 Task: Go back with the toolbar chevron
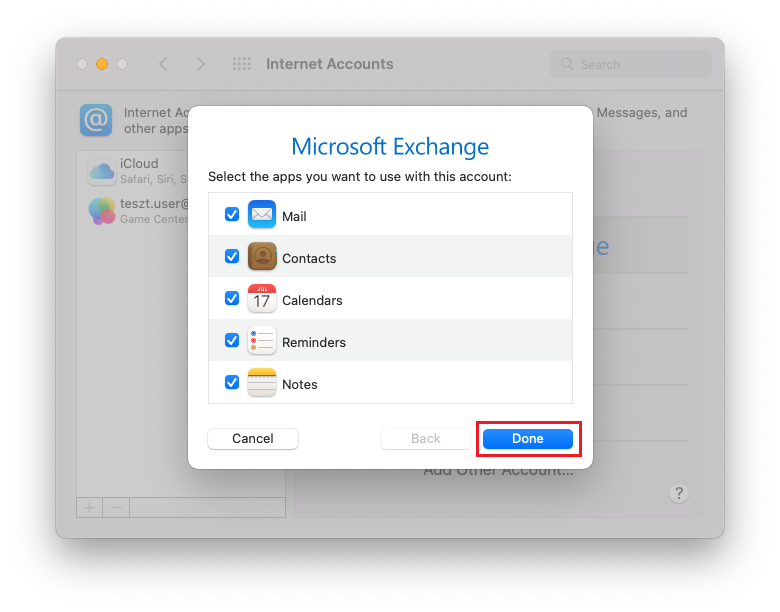click(x=163, y=64)
